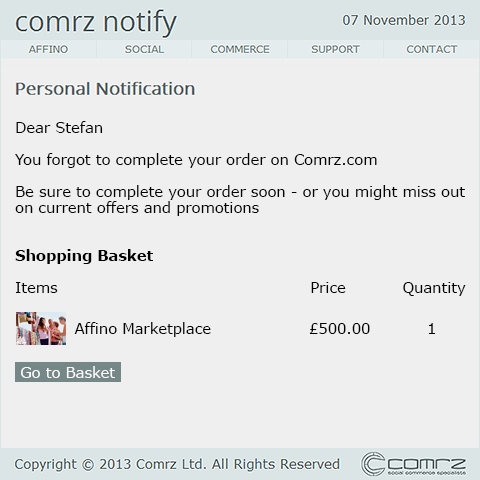Click the £500.00 price value
Image resolution: width=480 pixels, height=480 pixels.
340,329
